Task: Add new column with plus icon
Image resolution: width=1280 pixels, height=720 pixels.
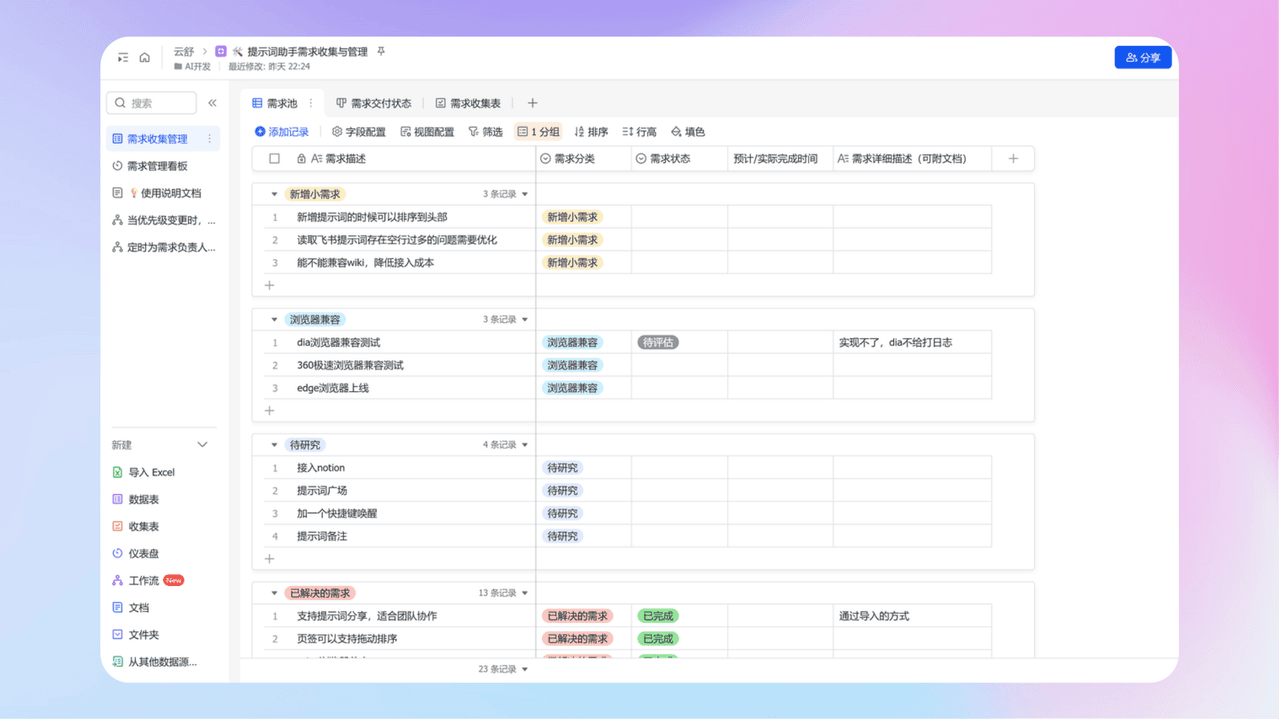Action: 1013,158
